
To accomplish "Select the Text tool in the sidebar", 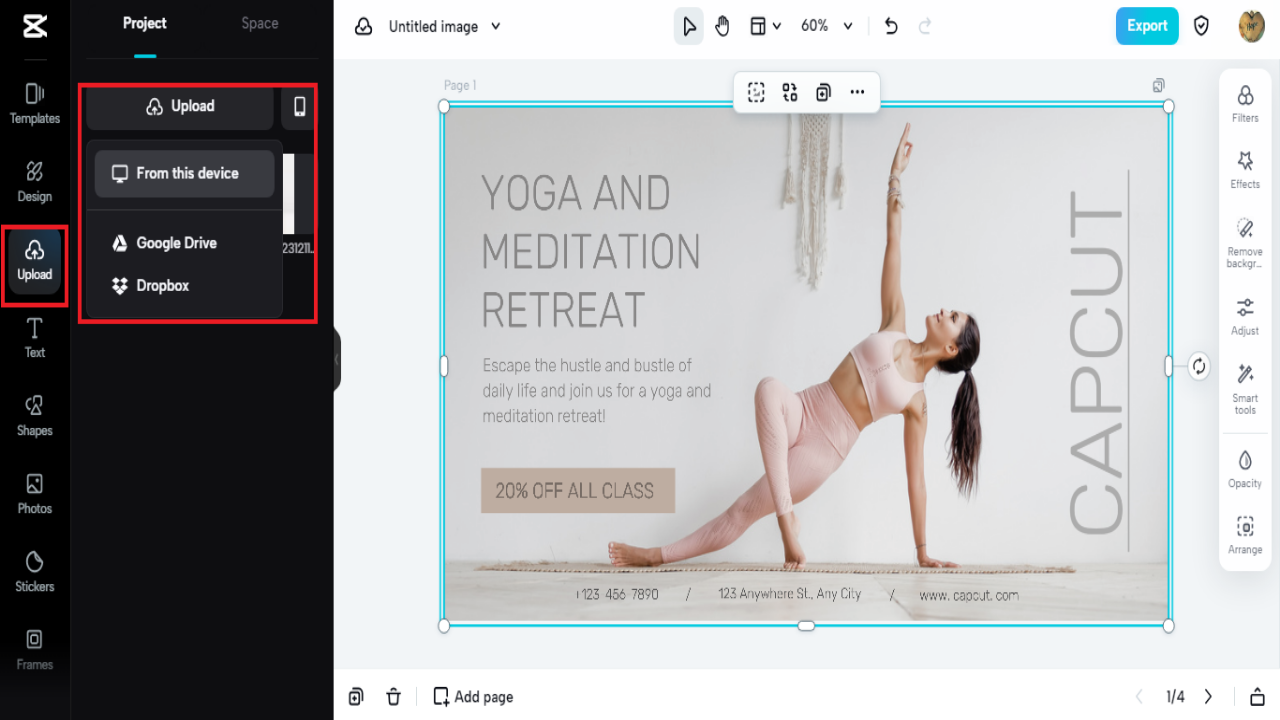I will click(34, 339).
